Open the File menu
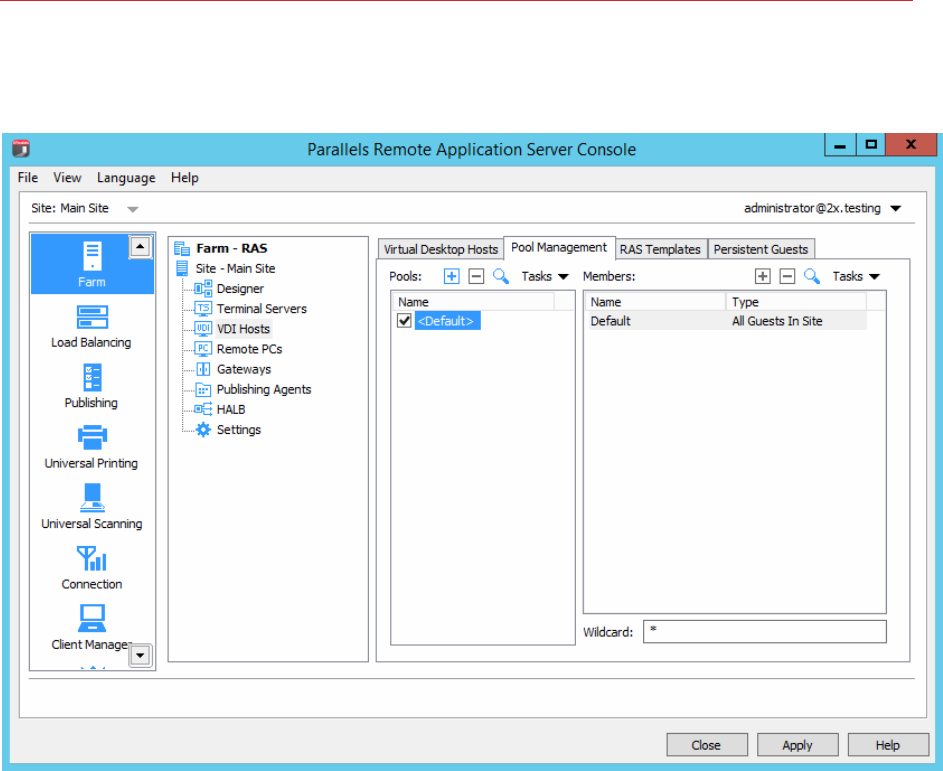 click(28, 177)
